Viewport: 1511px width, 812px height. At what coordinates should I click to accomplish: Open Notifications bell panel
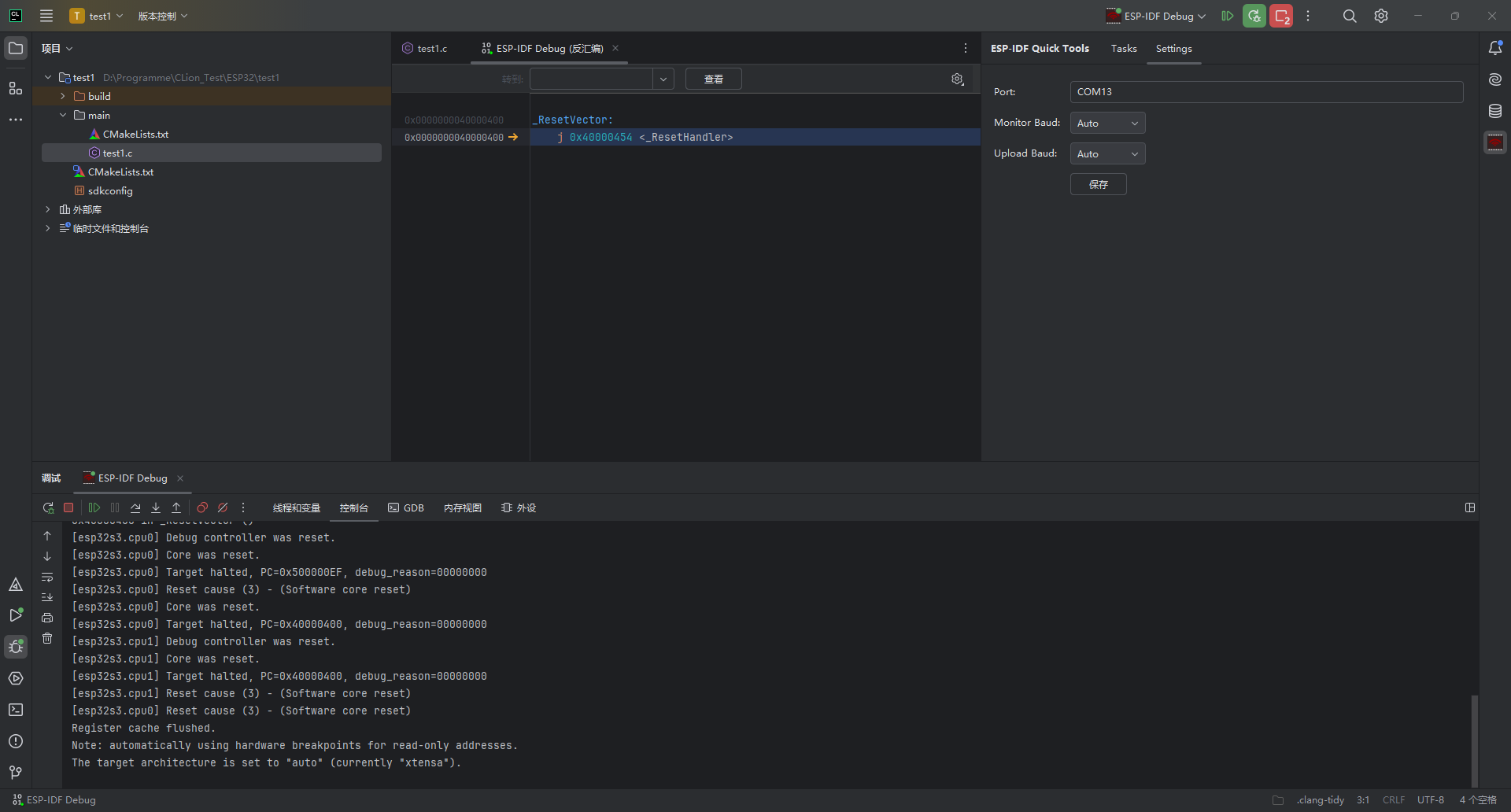pyautogui.click(x=1495, y=48)
